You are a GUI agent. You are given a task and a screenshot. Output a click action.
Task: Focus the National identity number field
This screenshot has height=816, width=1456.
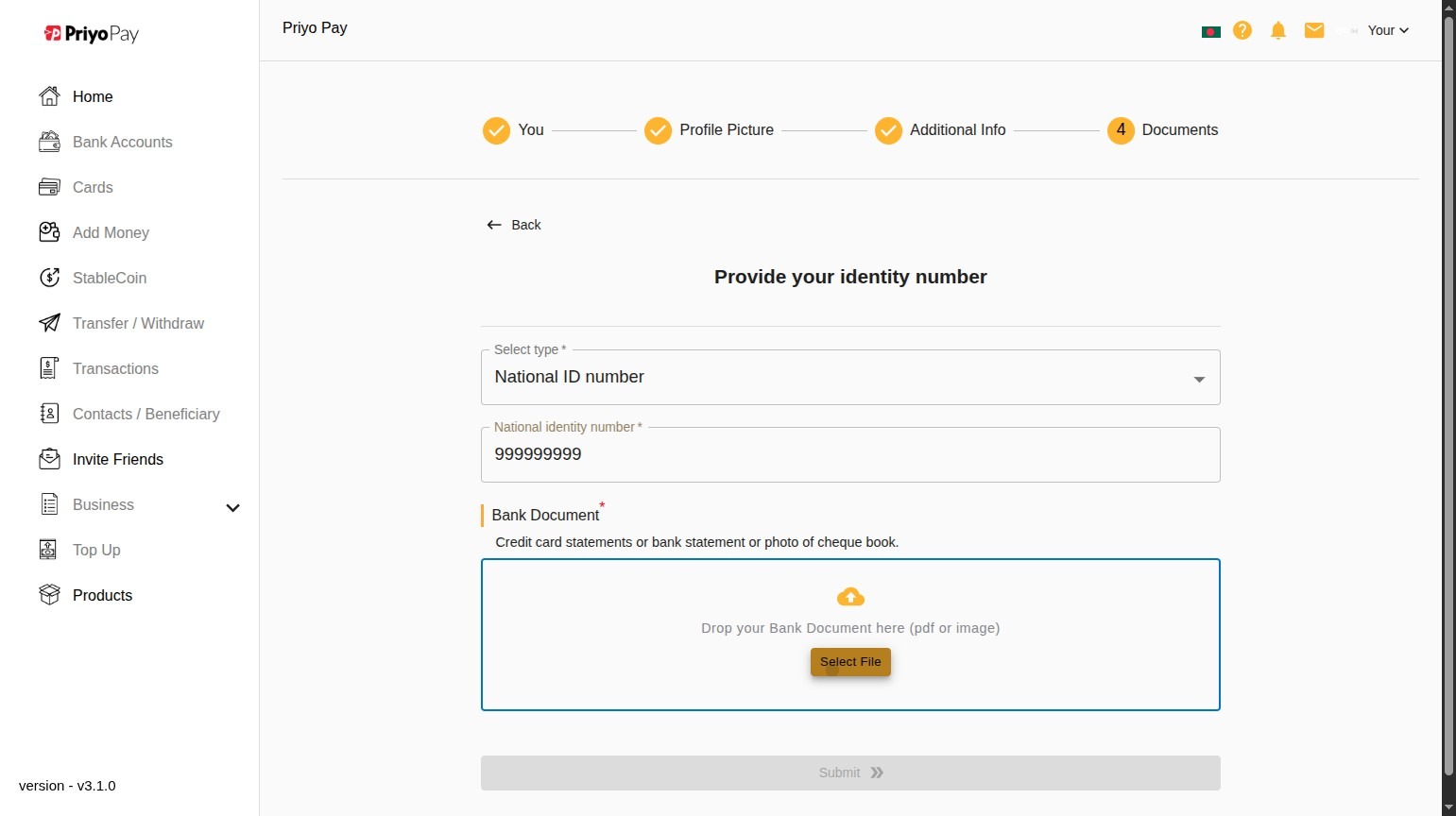pos(850,454)
